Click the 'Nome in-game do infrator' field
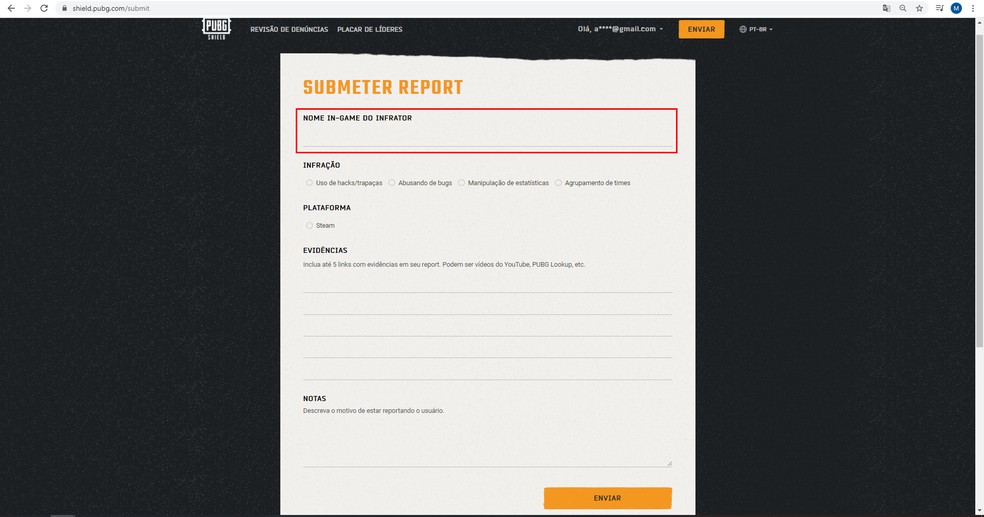 point(487,138)
